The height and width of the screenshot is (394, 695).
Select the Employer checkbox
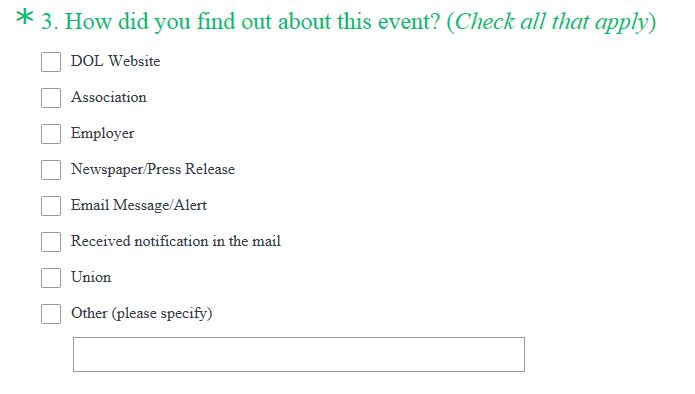(51, 134)
